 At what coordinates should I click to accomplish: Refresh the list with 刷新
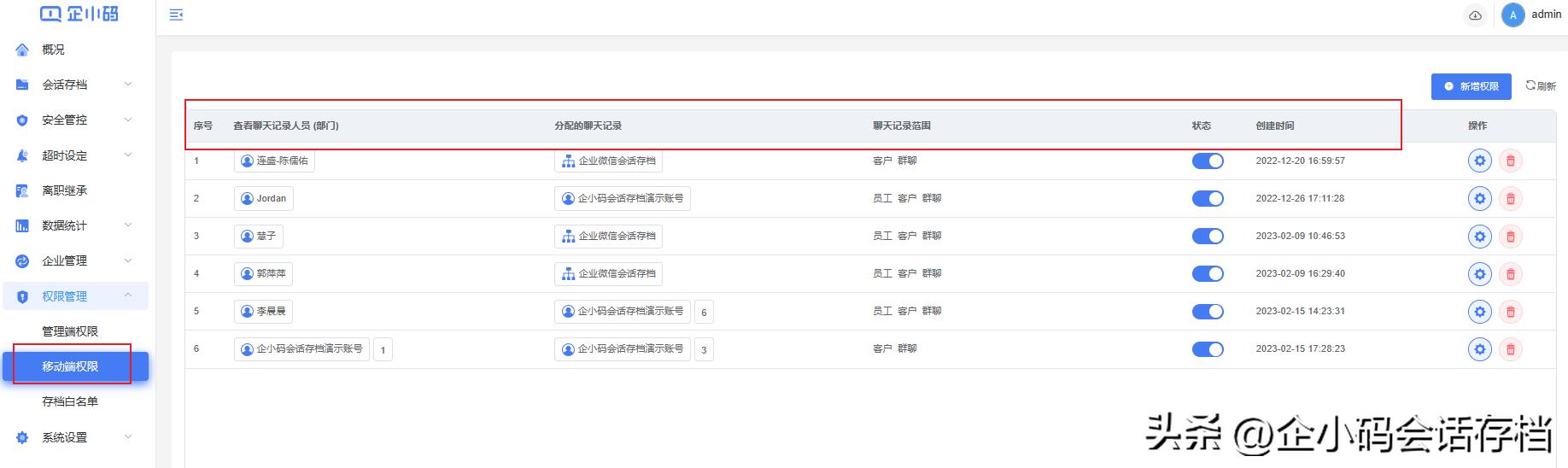tap(1541, 86)
